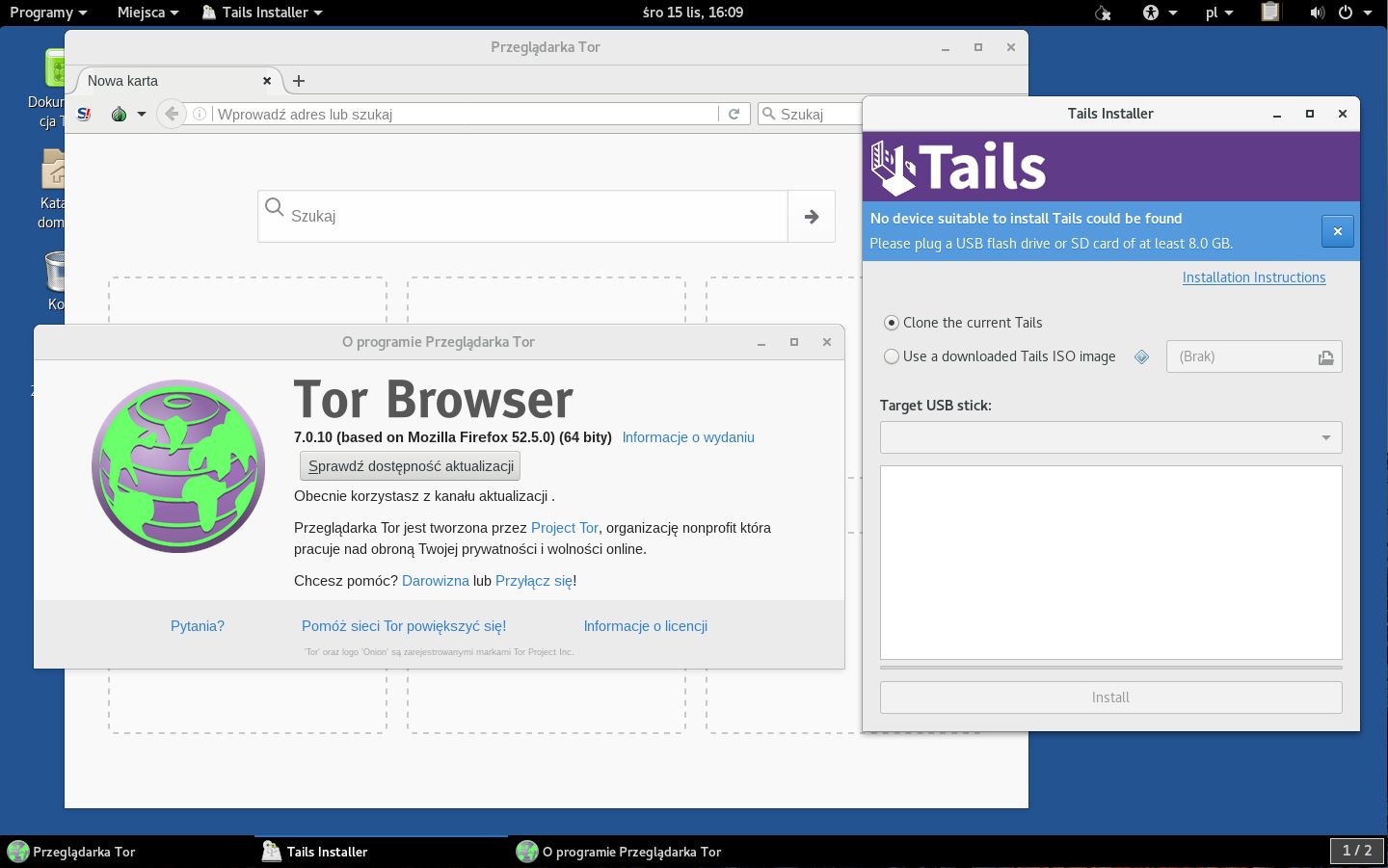Expand the Target USB stick dropdown
This screenshot has height=868, width=1388.
1110,437
